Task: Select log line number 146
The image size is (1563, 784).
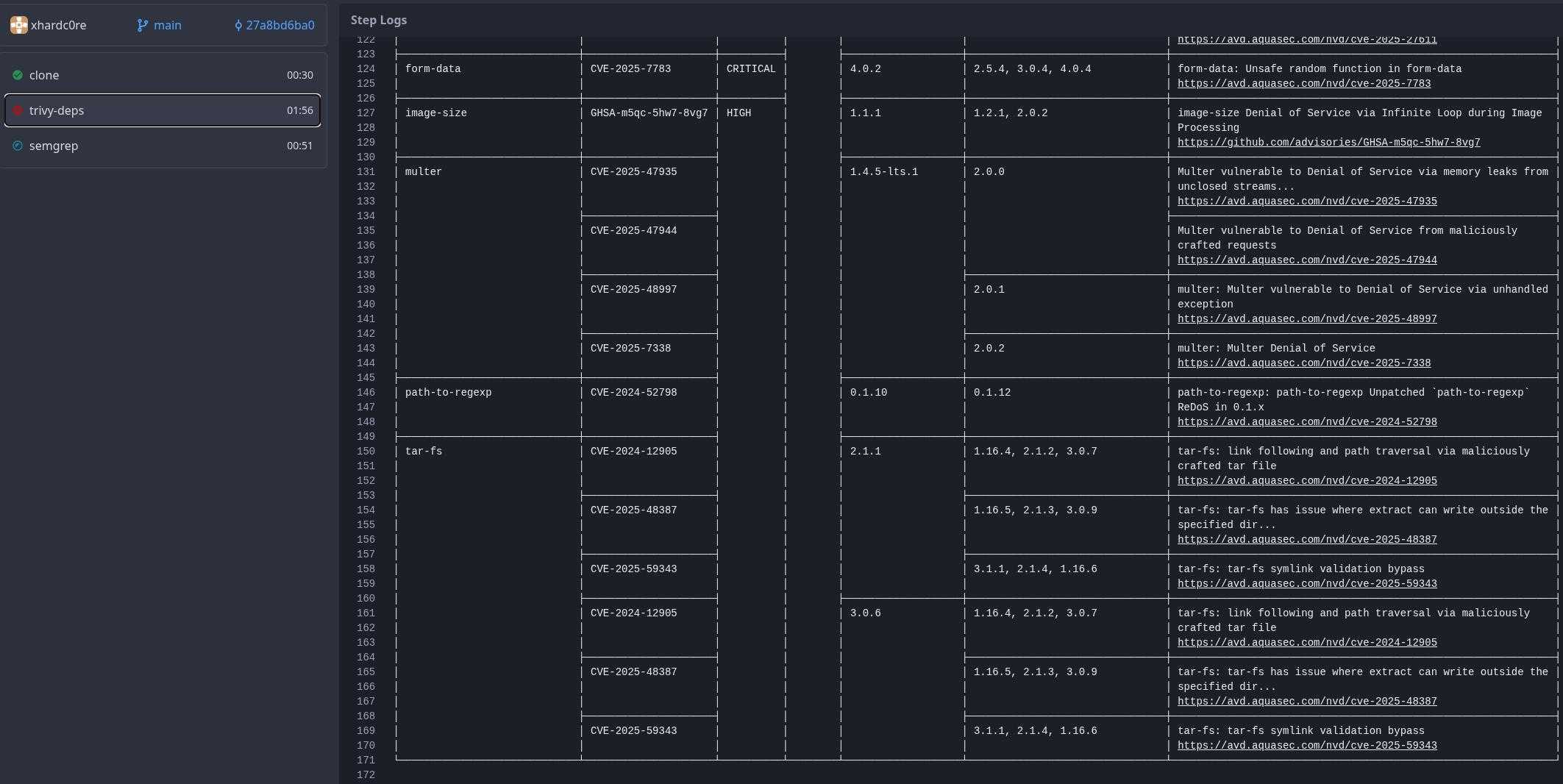Action: coord(366,393)
